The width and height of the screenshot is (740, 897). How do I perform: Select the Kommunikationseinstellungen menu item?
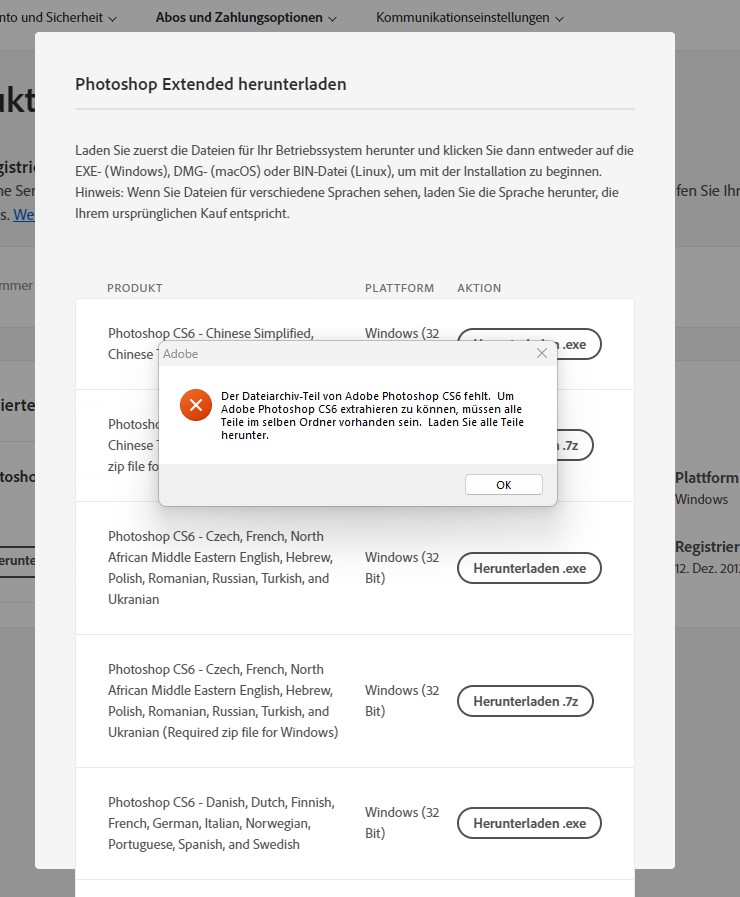pos(462,17)
